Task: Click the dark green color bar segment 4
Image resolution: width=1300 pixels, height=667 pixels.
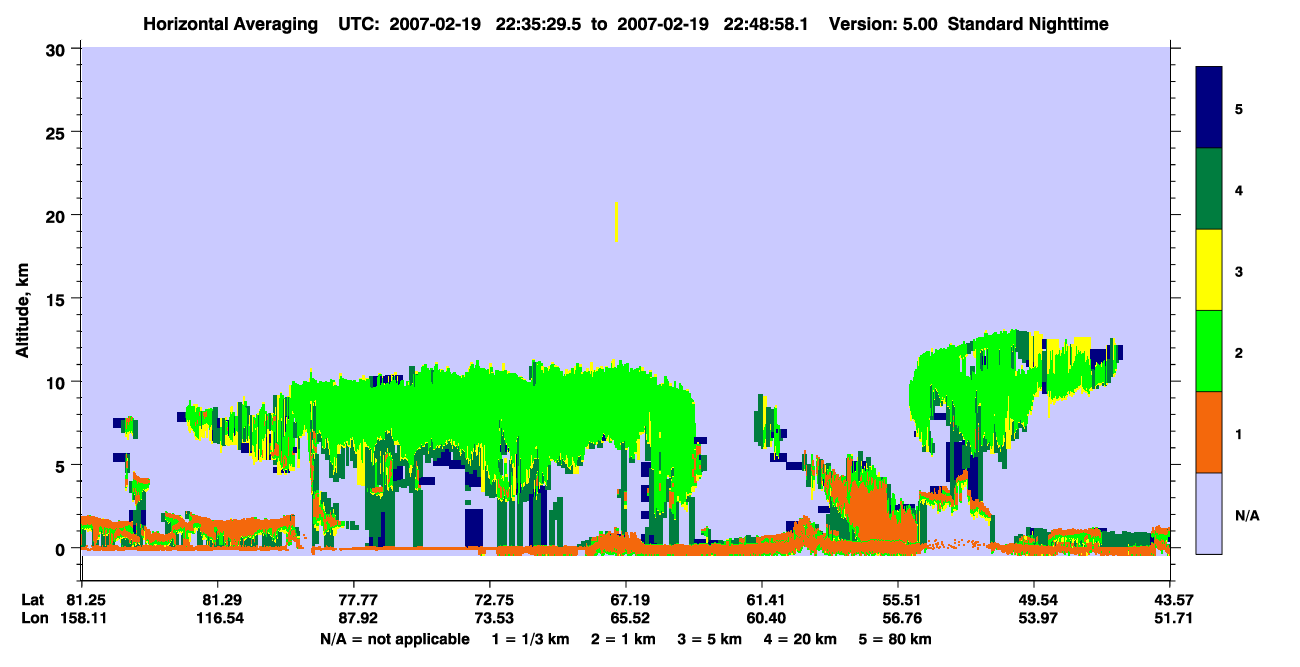Action: [x=1209, y=189]
